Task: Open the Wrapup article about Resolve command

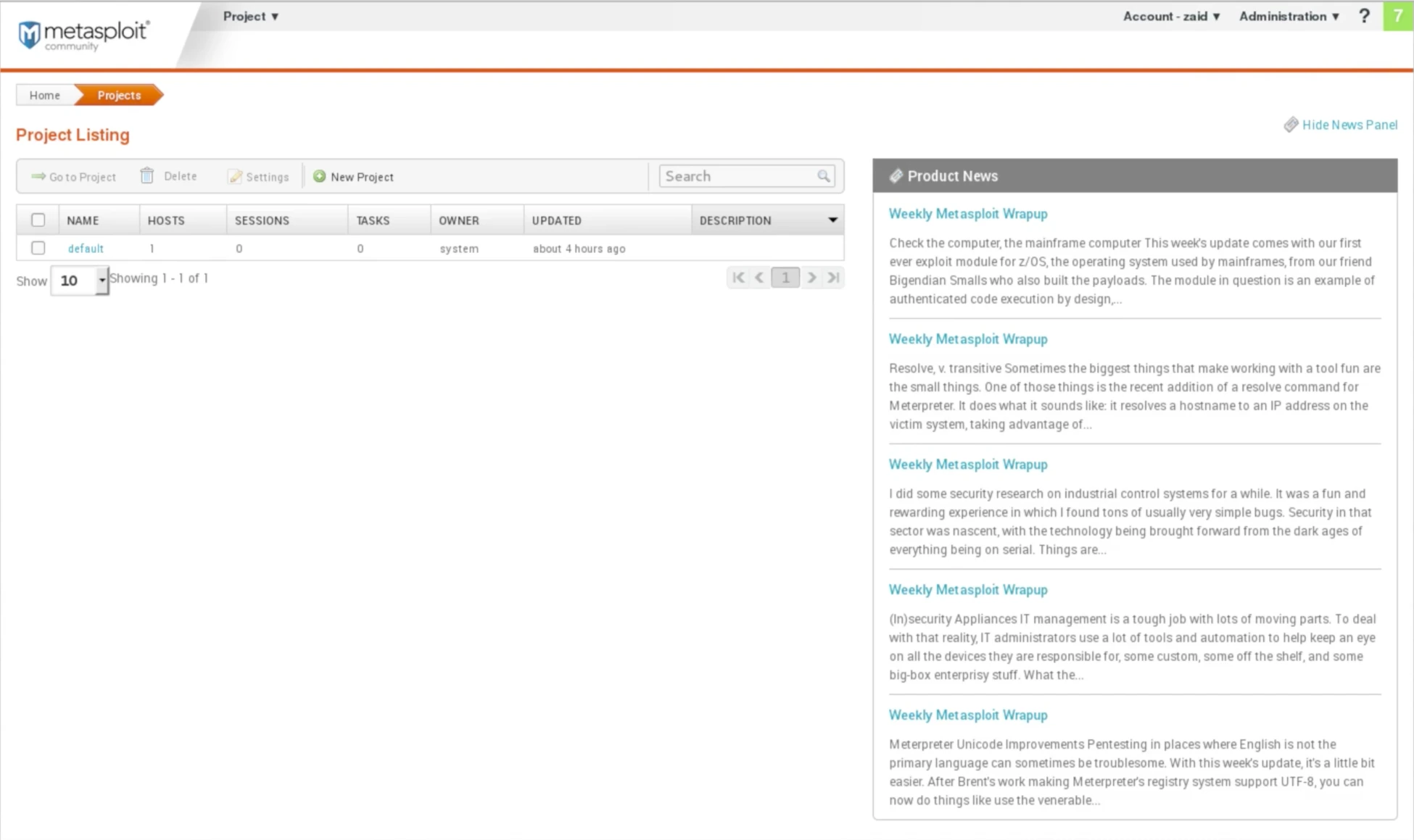Action: [x=968, y=339]
